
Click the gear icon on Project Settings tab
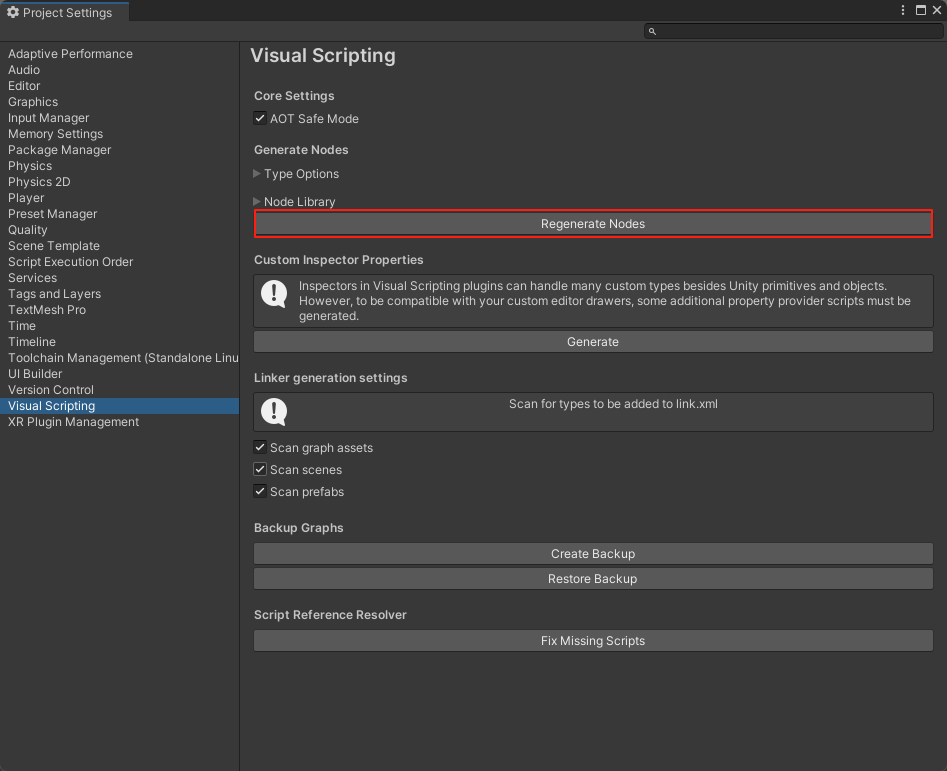(x=13, y=12)
